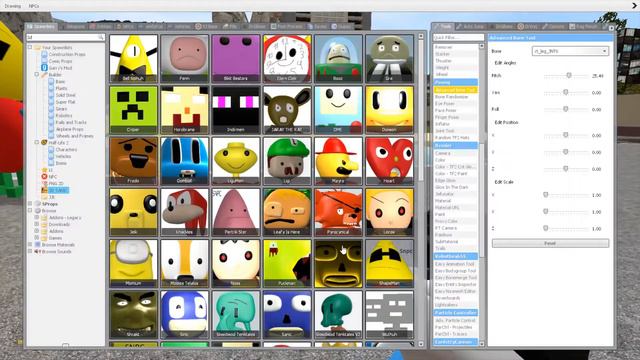
Task: Collapse the Your Spawnlists tree node
Action: pos(30,47)
